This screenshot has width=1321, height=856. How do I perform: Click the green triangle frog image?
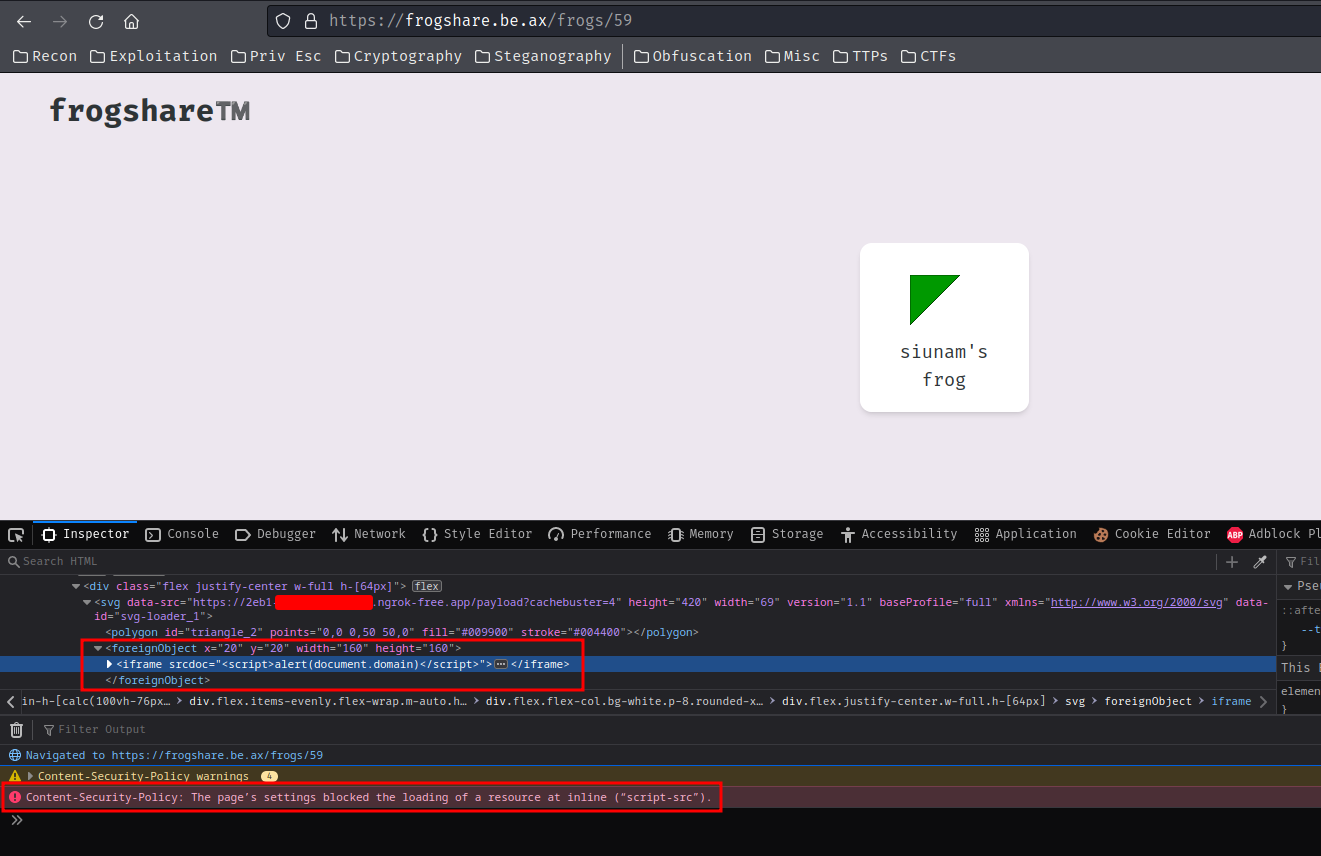point(935,300)
